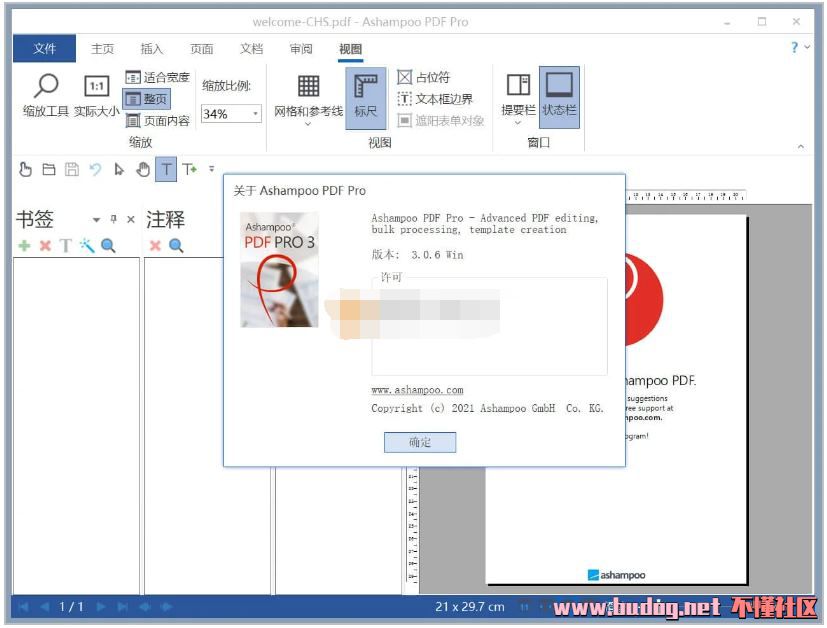Pin the 书签 bookmarks panel
Screen dimensions: 827x628
click(113, 219)
